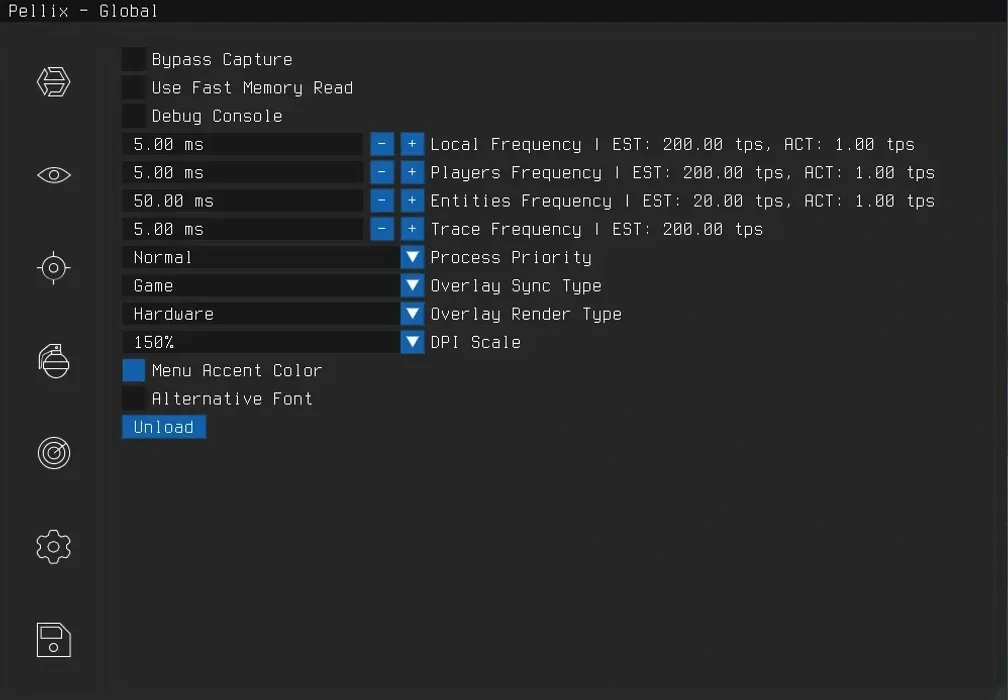This screenshot has width=1008, height=700.
Task: Increase Local Frequency with plus button
Action: pyautogui.click(x=412, y=144)
